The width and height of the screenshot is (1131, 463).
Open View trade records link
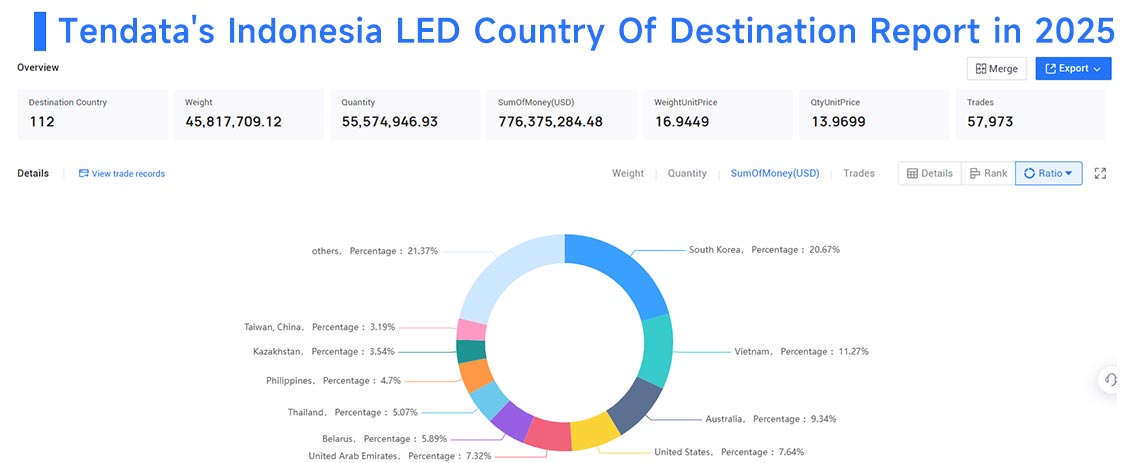click(x=128, y=174)
